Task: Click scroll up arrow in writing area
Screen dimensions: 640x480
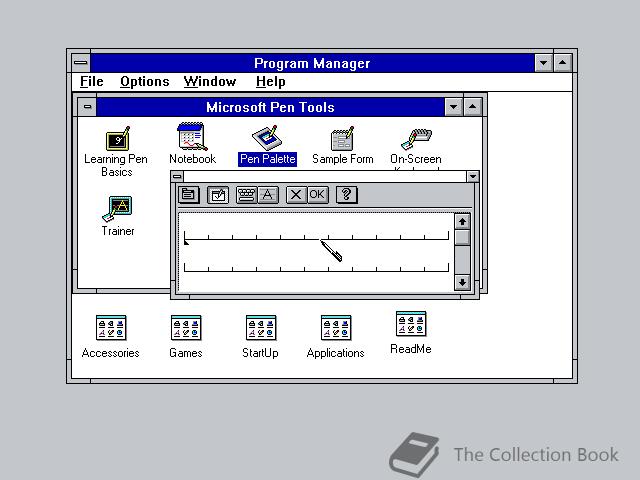Action: pos(462,222)
